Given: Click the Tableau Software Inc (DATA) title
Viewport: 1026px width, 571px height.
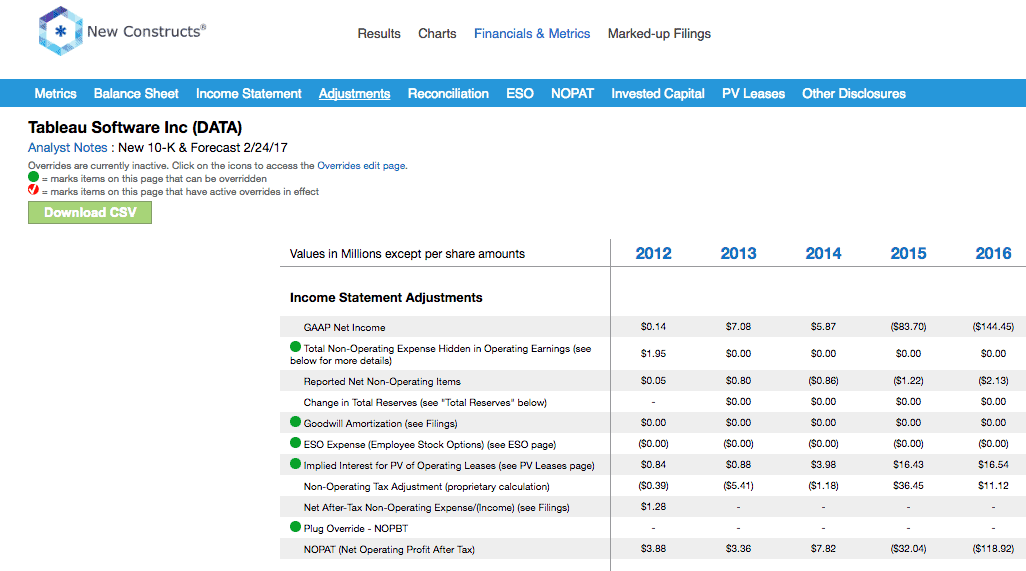Looking at the screenshot, I should [135, 128].
